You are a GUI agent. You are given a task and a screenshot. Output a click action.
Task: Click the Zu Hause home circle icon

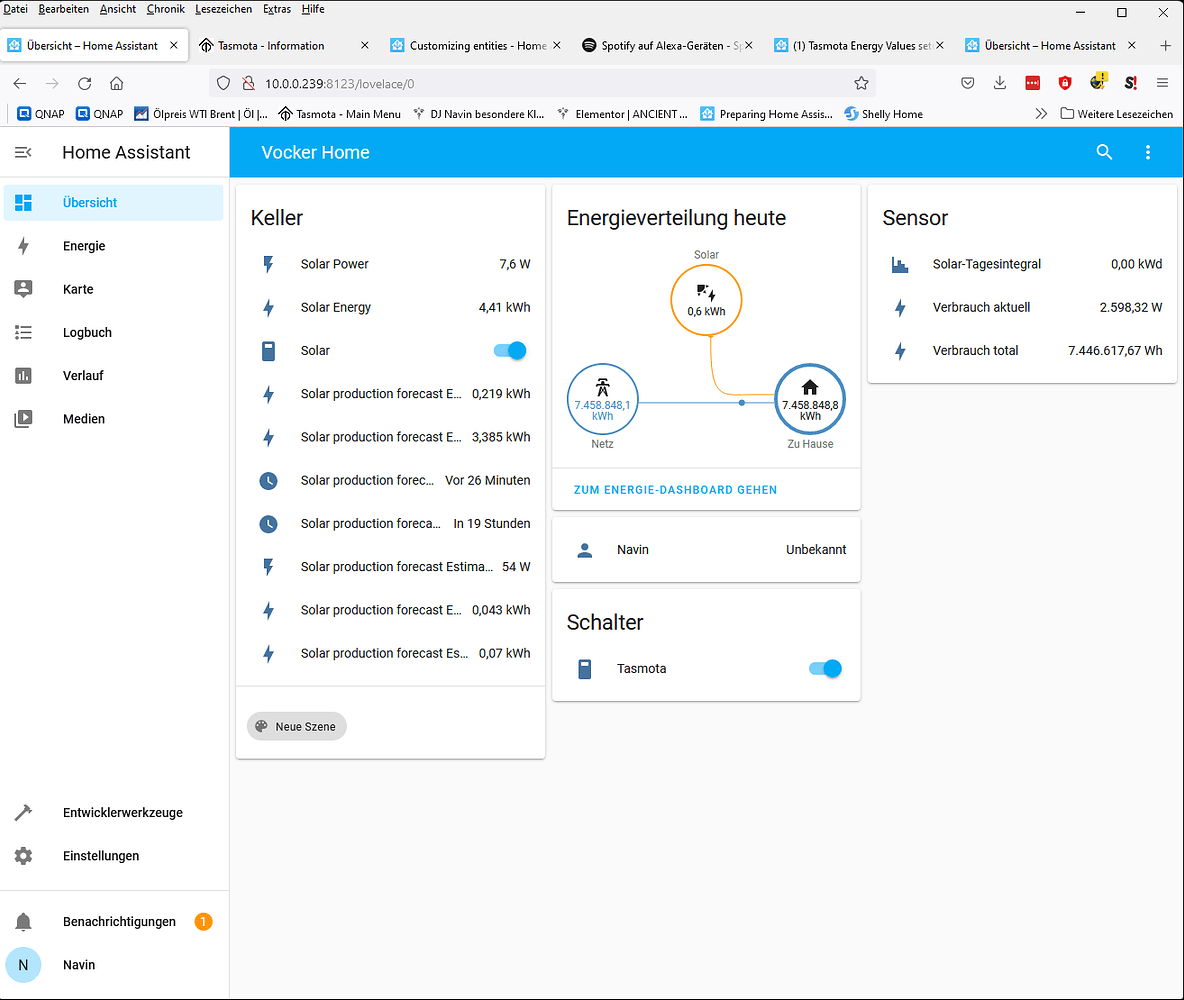[x=809, y=400]
